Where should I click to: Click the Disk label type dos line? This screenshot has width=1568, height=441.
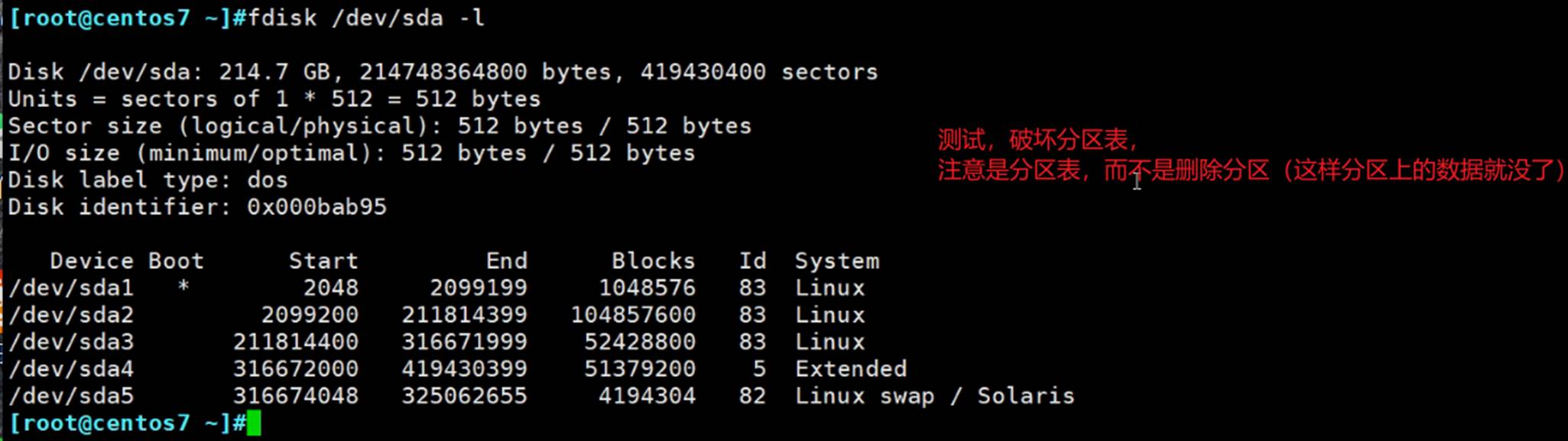click(148, 180)
